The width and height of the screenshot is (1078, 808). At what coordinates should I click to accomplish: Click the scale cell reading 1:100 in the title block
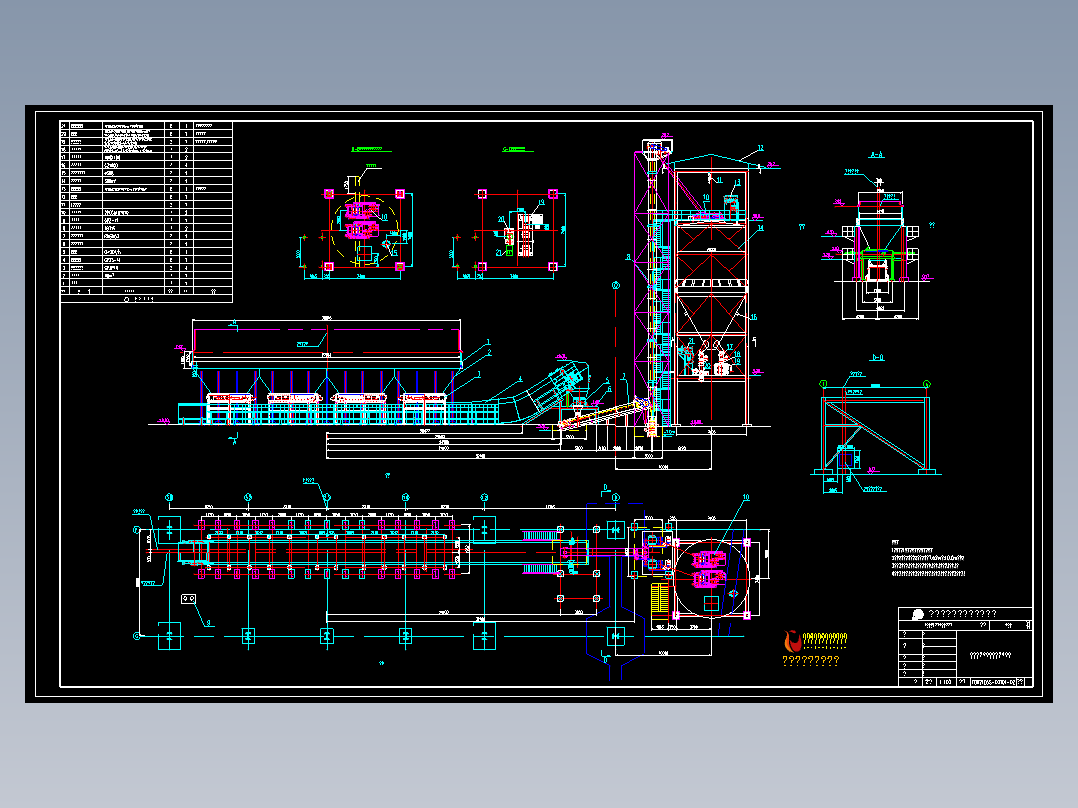[x=945, y=681]
